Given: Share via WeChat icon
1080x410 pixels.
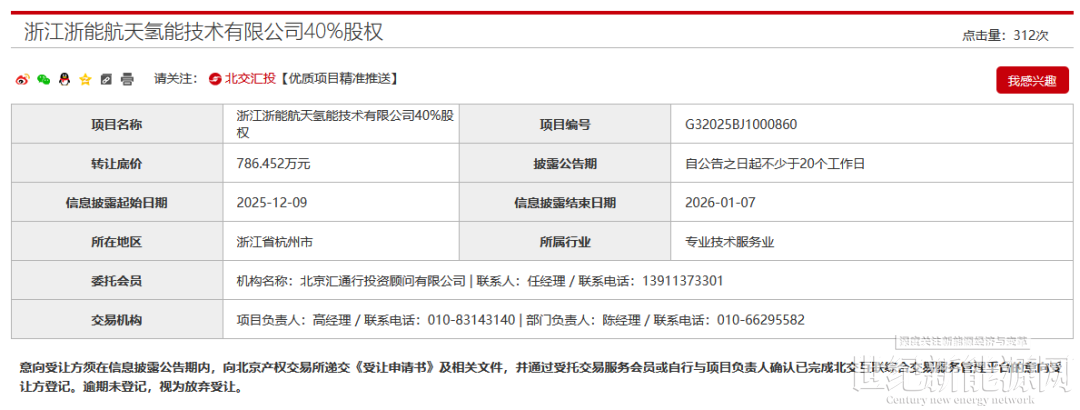Looking at the screenshot, I should pos(43,79).
